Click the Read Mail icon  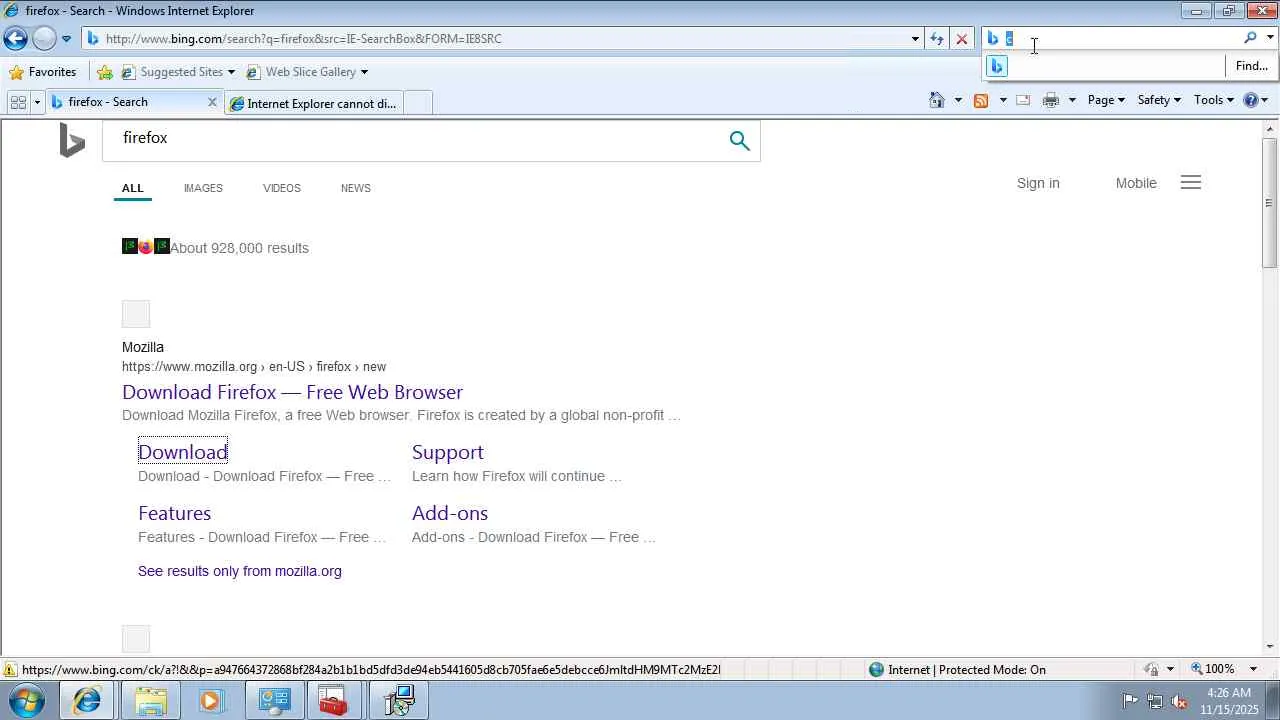pyautogui.click(x=1023, y=100)
